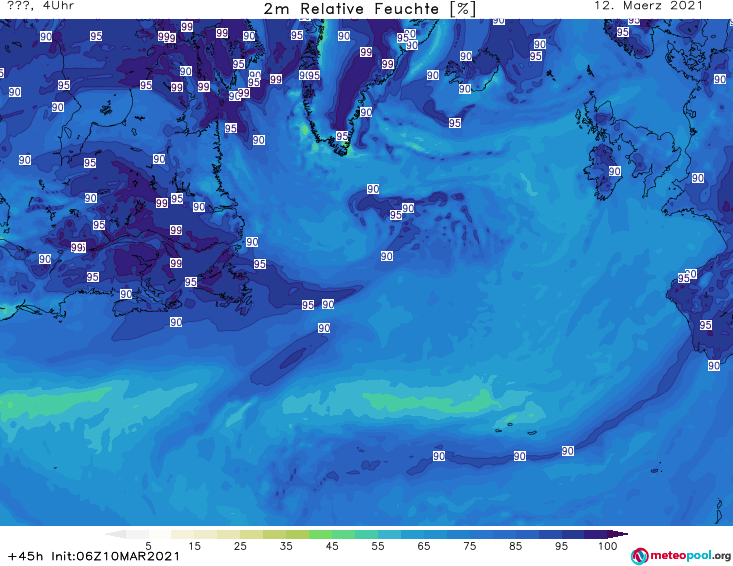Click the "5" tick label on color scale
This screenshot has height=566, width=733.
(148, 546)
